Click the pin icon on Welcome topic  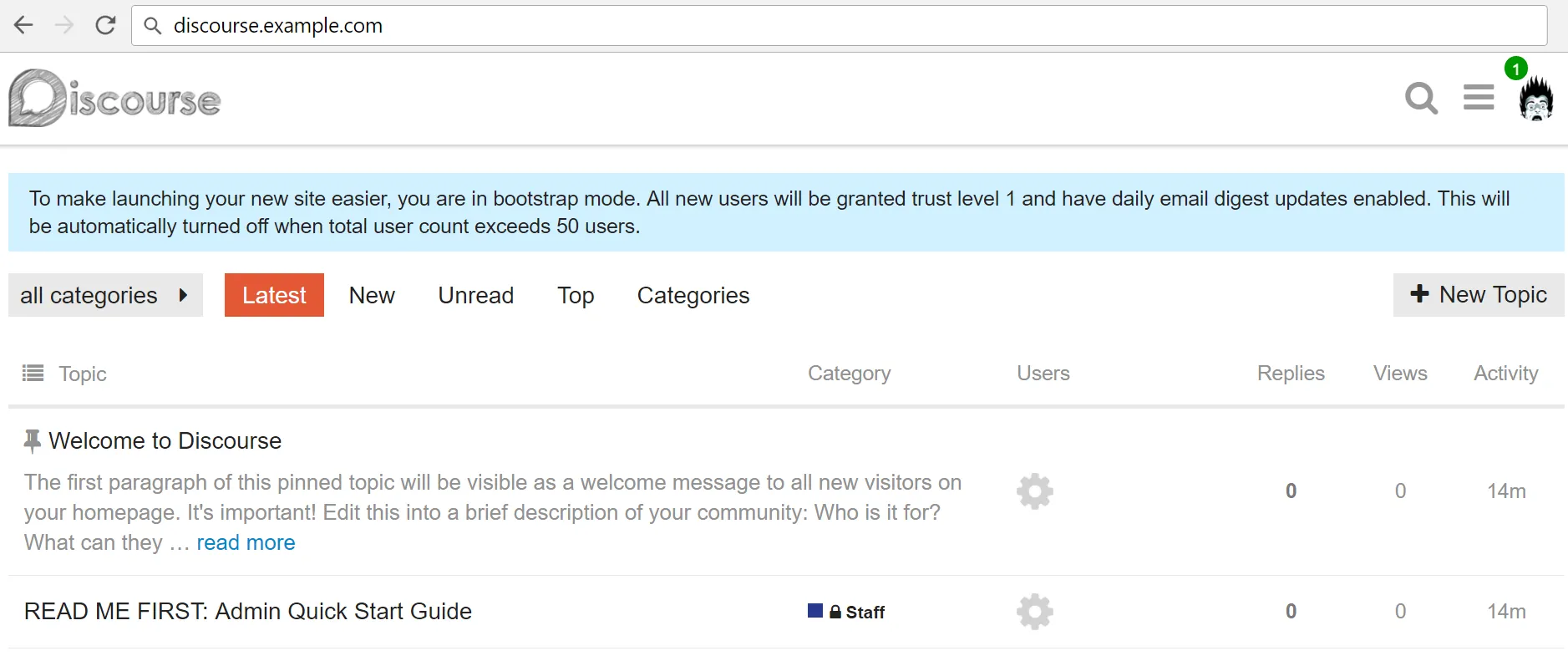point(32,440)
